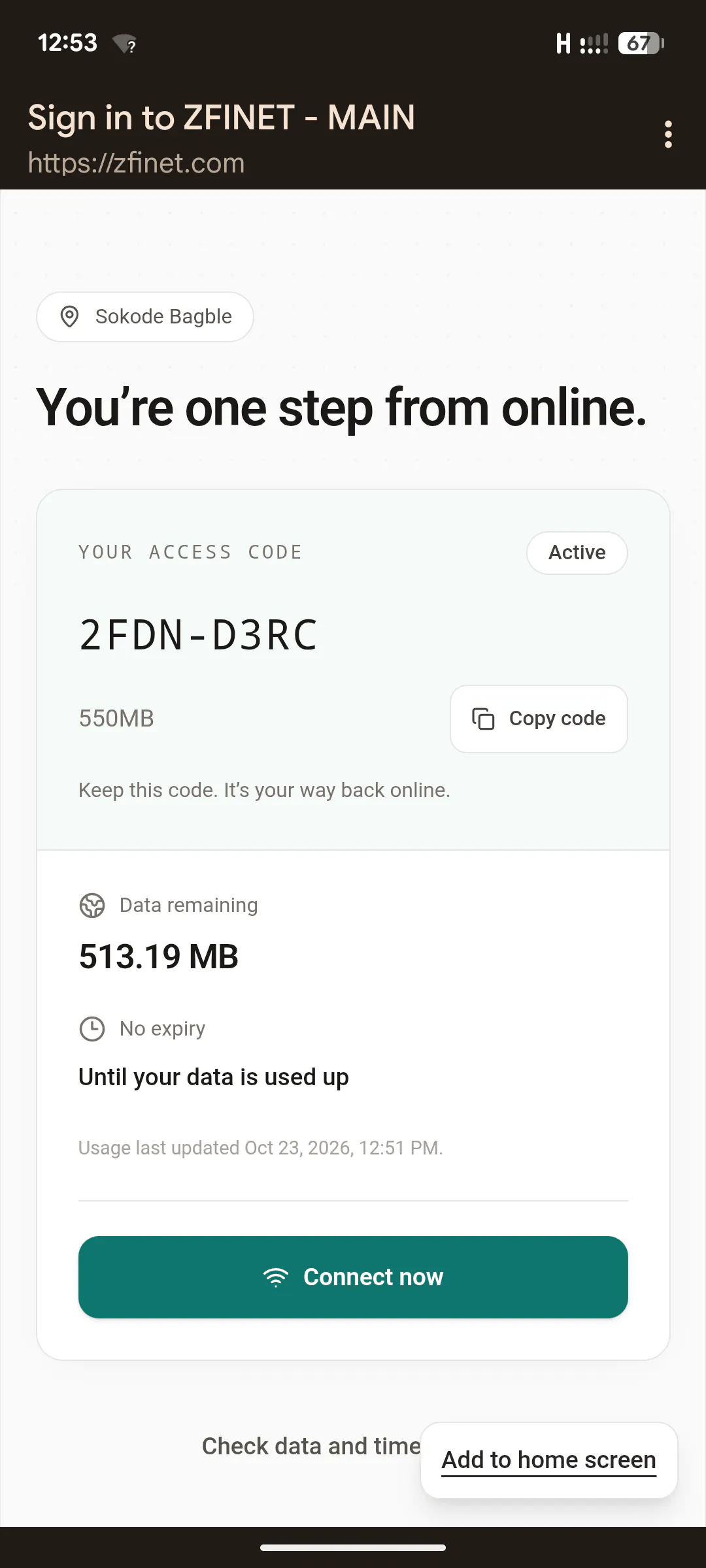Tap the copy icon beside Copy code

483,719
